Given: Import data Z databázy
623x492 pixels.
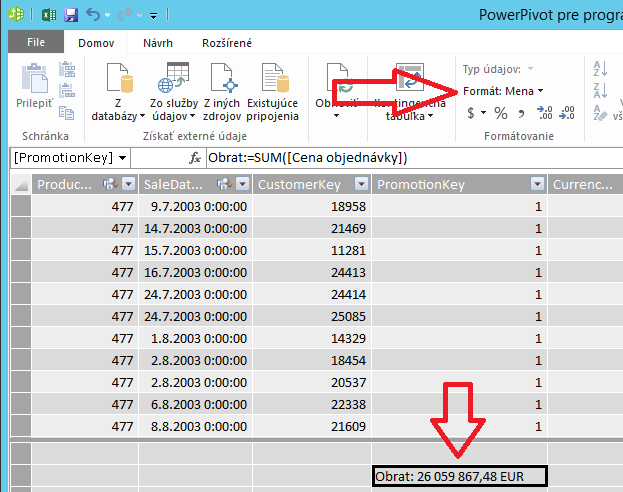Looking at the screenshot, I should pos(118,92).
